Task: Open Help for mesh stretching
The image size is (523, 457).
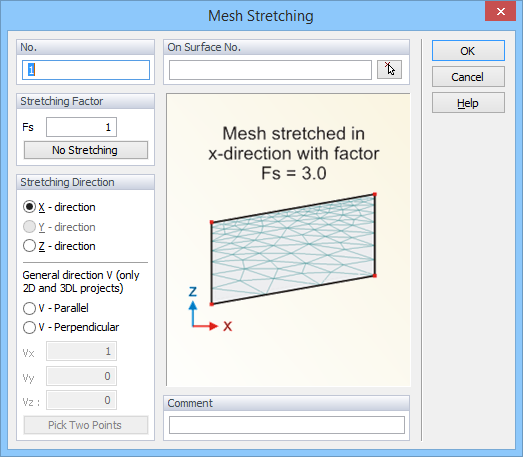Action: (x=468, y=103)
